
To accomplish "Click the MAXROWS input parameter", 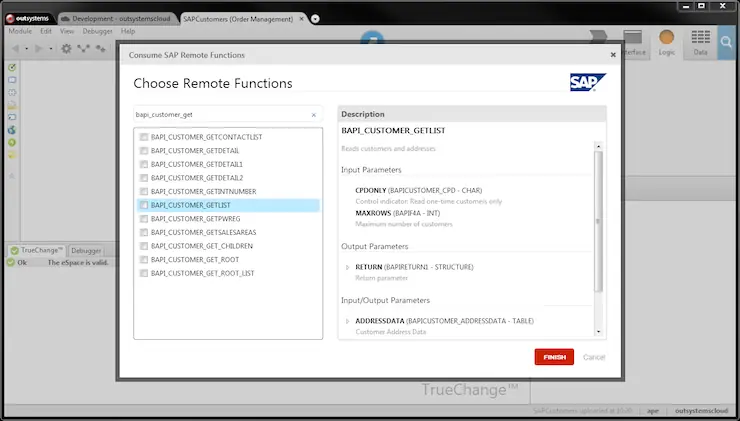I will (x=397, y=213).
